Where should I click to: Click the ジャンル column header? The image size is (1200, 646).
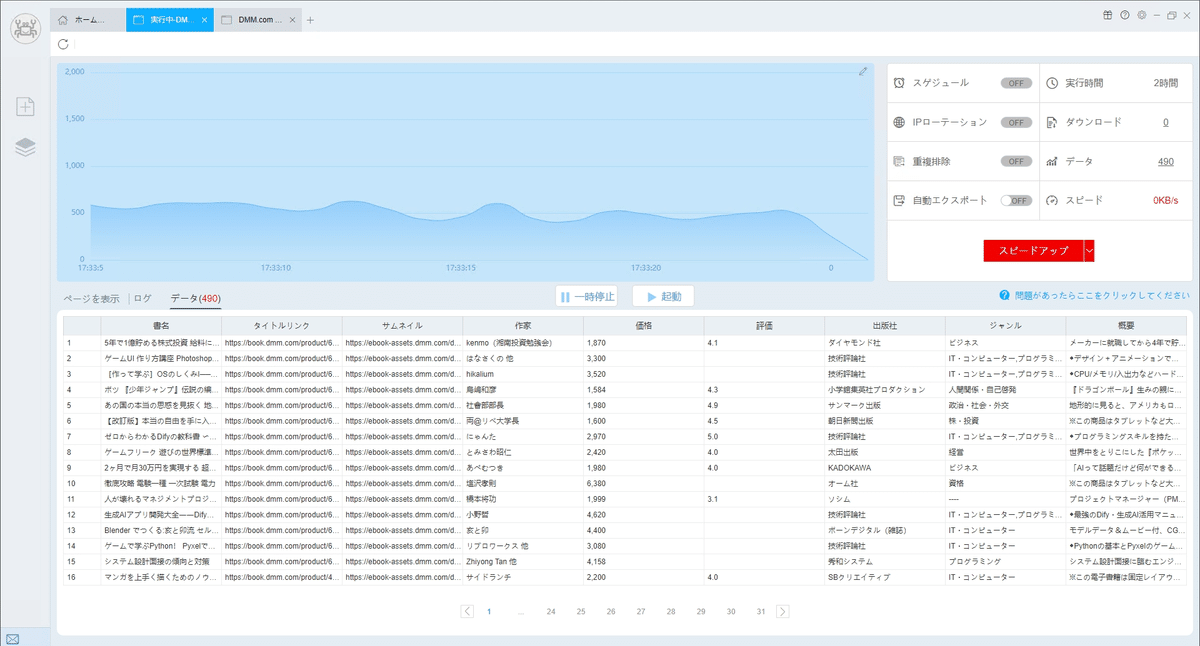[x=1005, y=326]
